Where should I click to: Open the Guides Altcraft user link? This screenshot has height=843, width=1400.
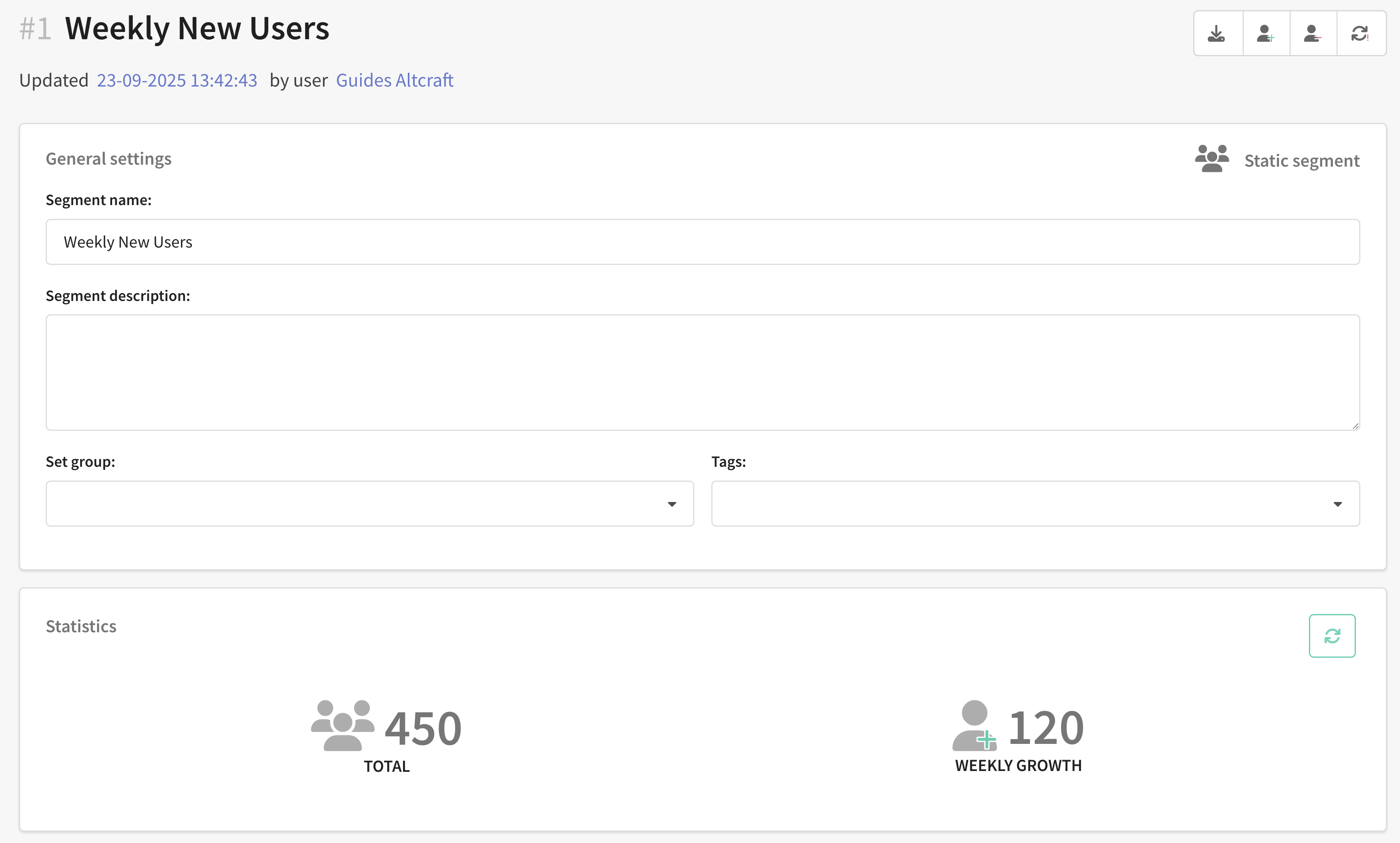[x=395, y=80]
